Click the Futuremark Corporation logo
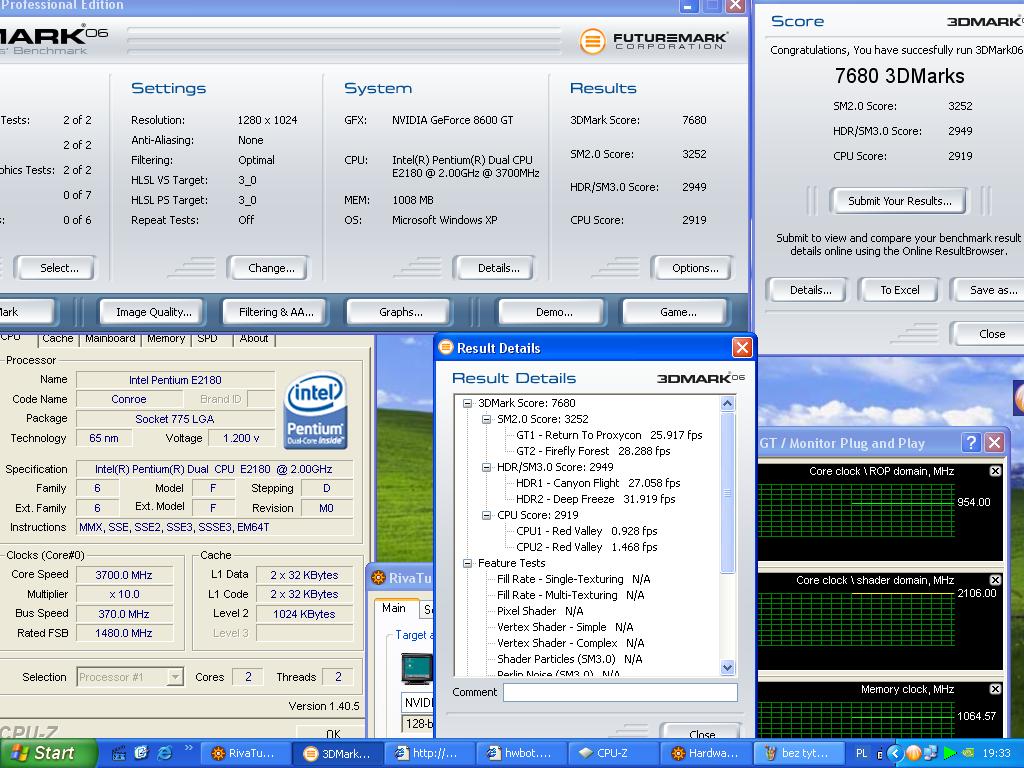1024x768 pixels. 653,41
